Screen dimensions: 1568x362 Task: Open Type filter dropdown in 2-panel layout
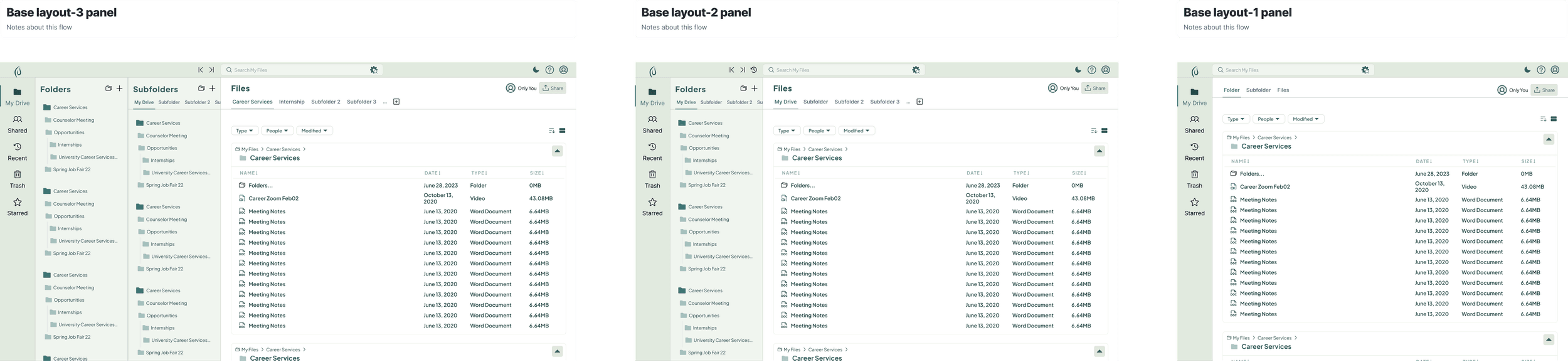coord(787,130)
